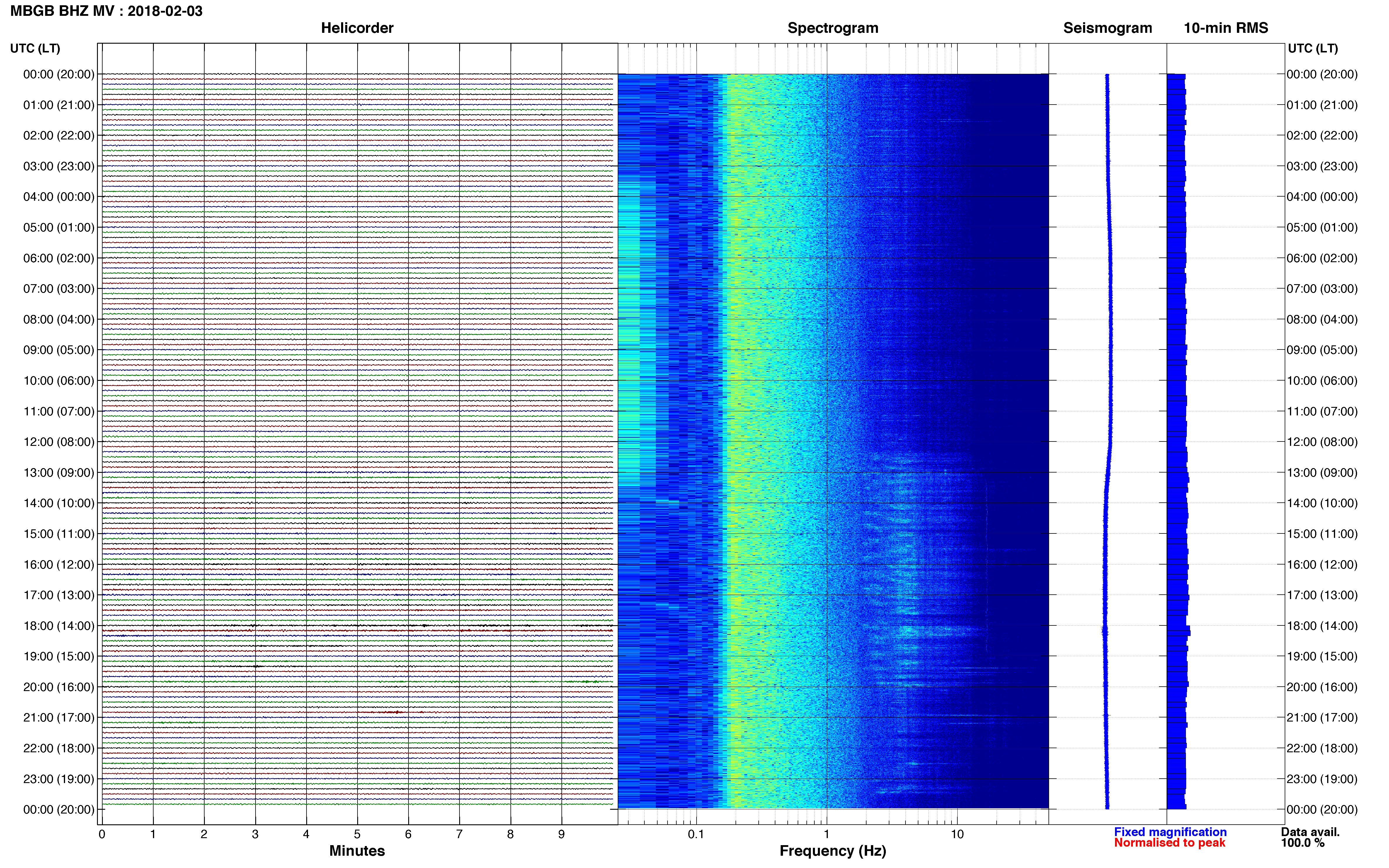The image size is (1389, 868).
Task: Click 'UTC (LT)' label beside the Helicorder
Action: point(35,48)
